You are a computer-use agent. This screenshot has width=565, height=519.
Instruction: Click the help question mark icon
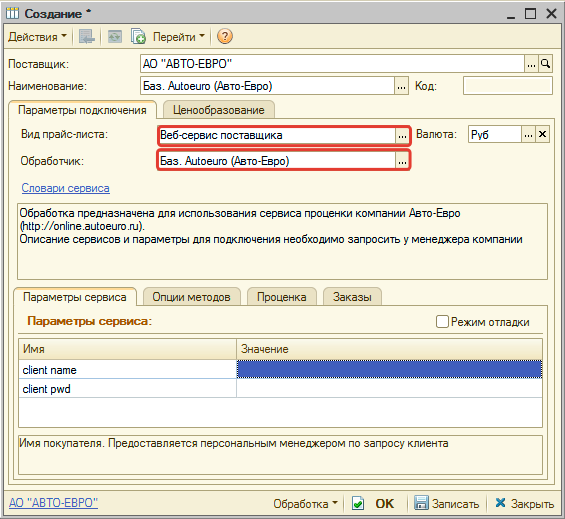(x=224, y=36)
